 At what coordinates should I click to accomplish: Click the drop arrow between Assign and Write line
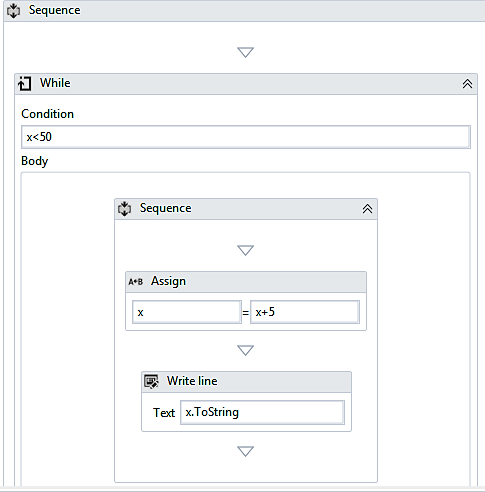245,350
